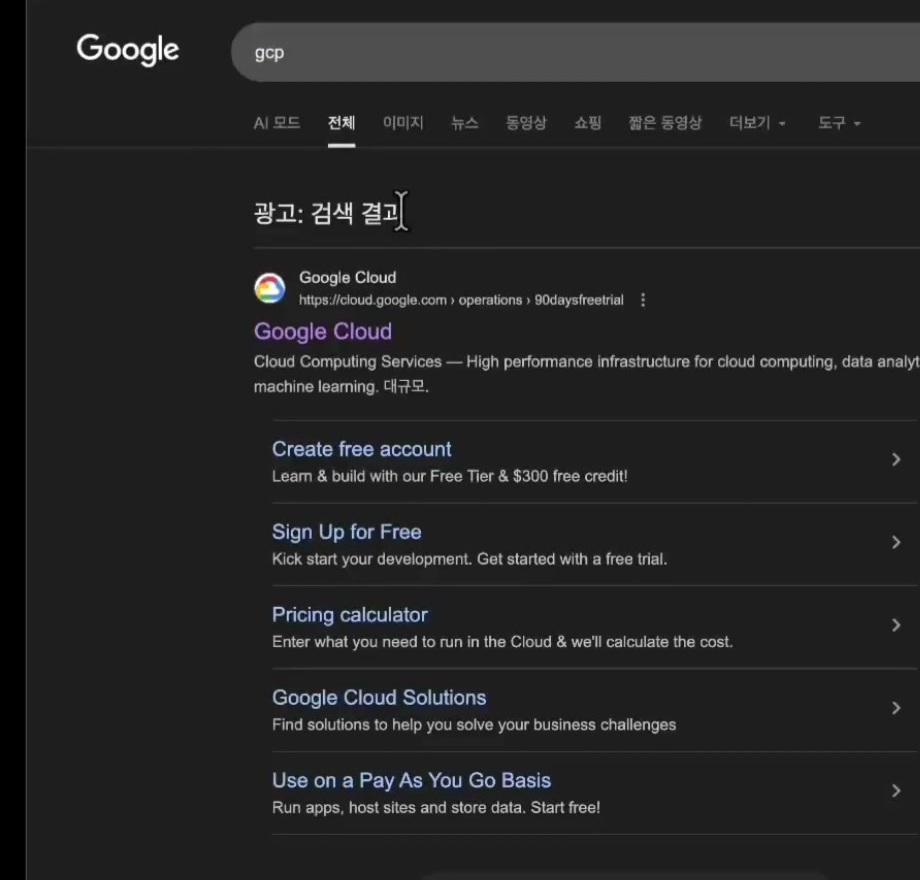Expand the chevron next to Pricing calculator

click(896, 626)
